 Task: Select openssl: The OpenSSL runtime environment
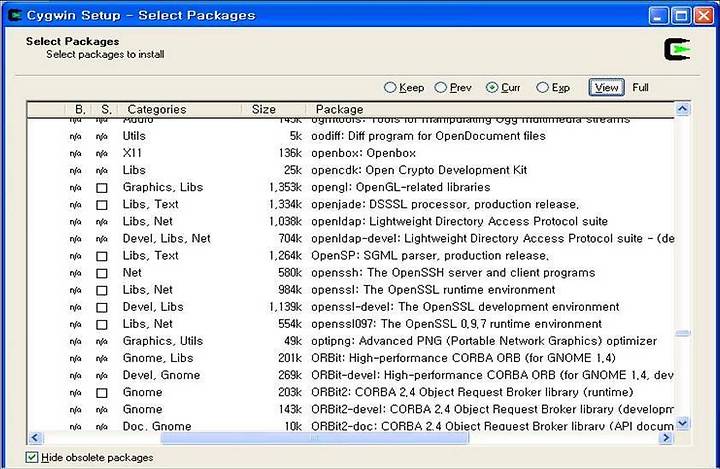(x=433, y=289)
